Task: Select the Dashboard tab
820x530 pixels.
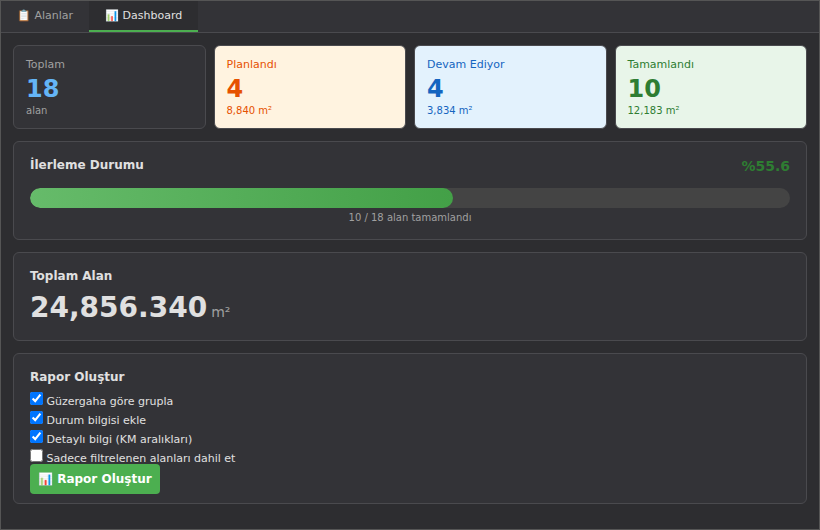Action: click(x=143, y=16)
